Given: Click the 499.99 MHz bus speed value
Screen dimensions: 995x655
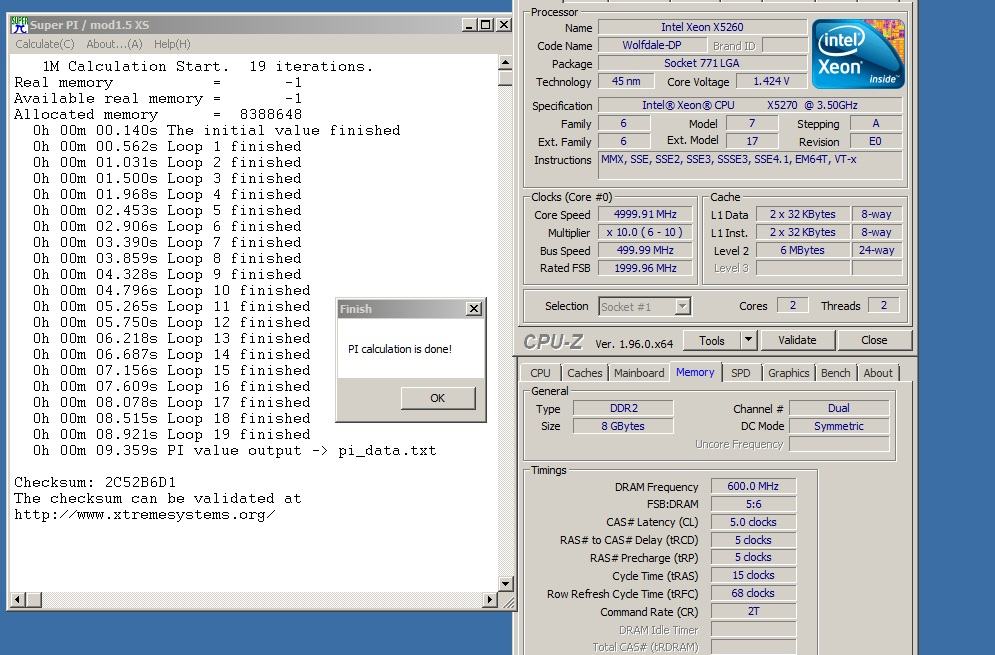Looking at the screenshot, I should [x=645, y=250].
